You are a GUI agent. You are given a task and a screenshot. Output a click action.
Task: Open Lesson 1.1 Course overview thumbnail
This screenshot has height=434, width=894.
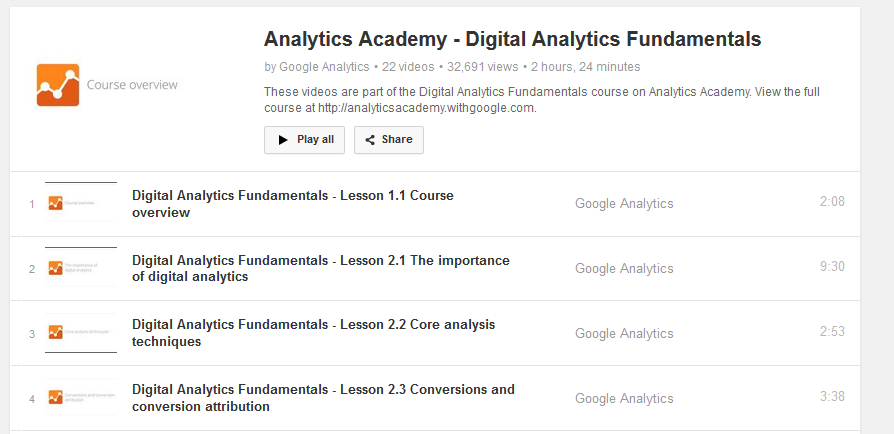81,203
